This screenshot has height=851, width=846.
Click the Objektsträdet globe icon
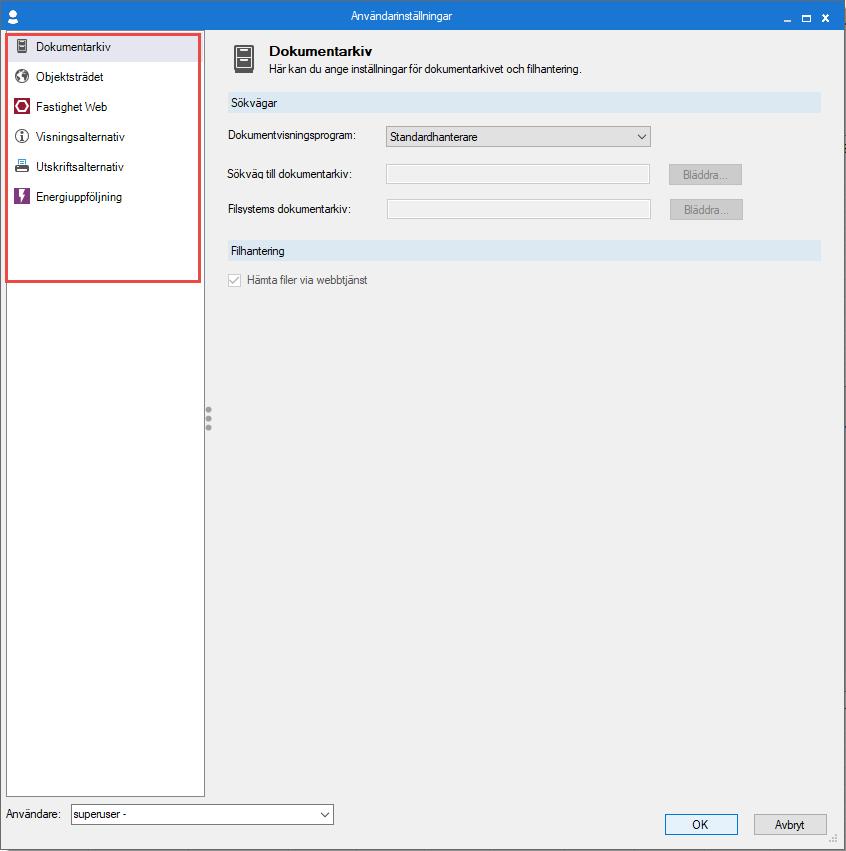22,77
